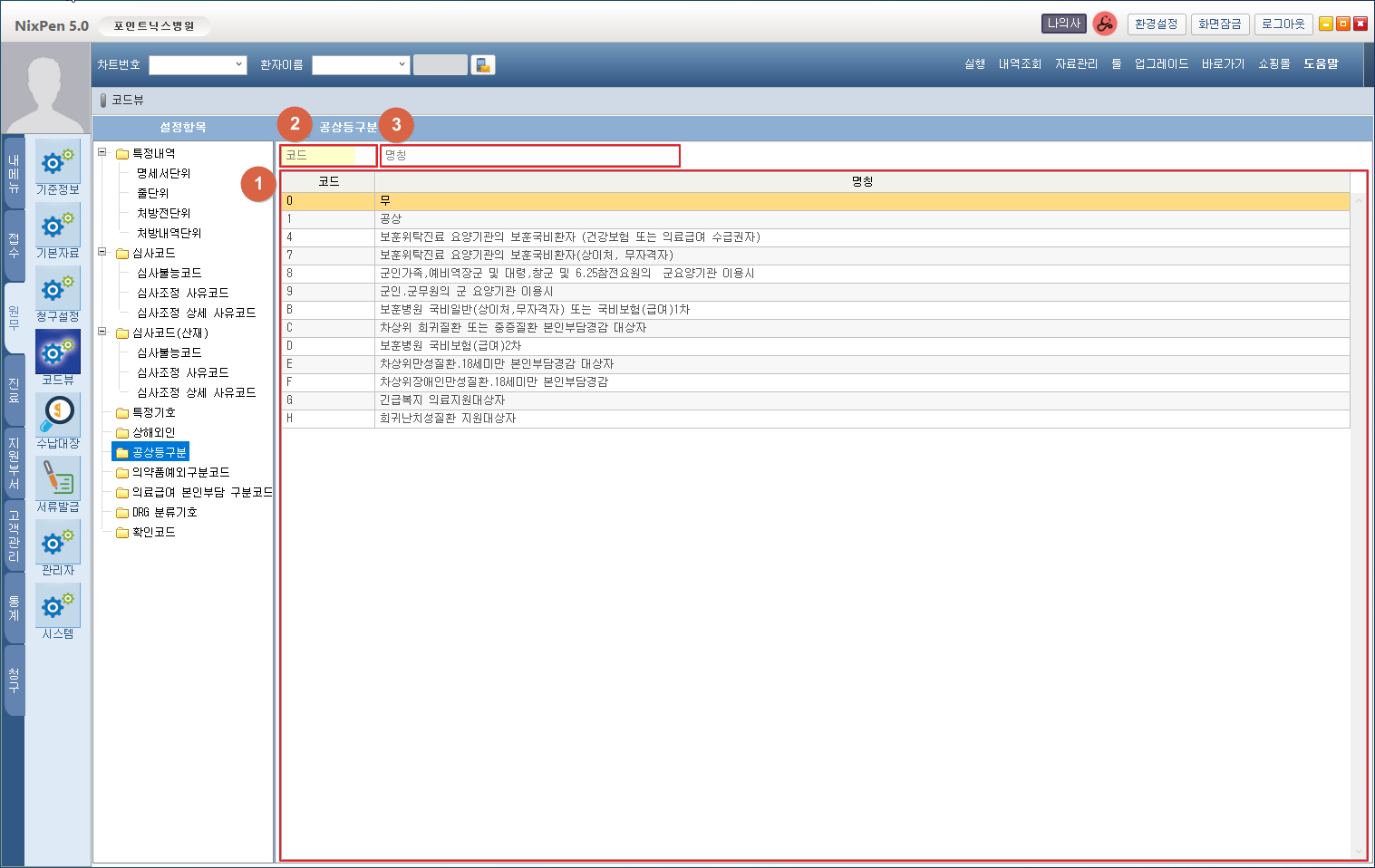Open the 기준정보 settings icon
Image resolution: width=1375 pixels, height=868 pixels.
tap(58, 163)
